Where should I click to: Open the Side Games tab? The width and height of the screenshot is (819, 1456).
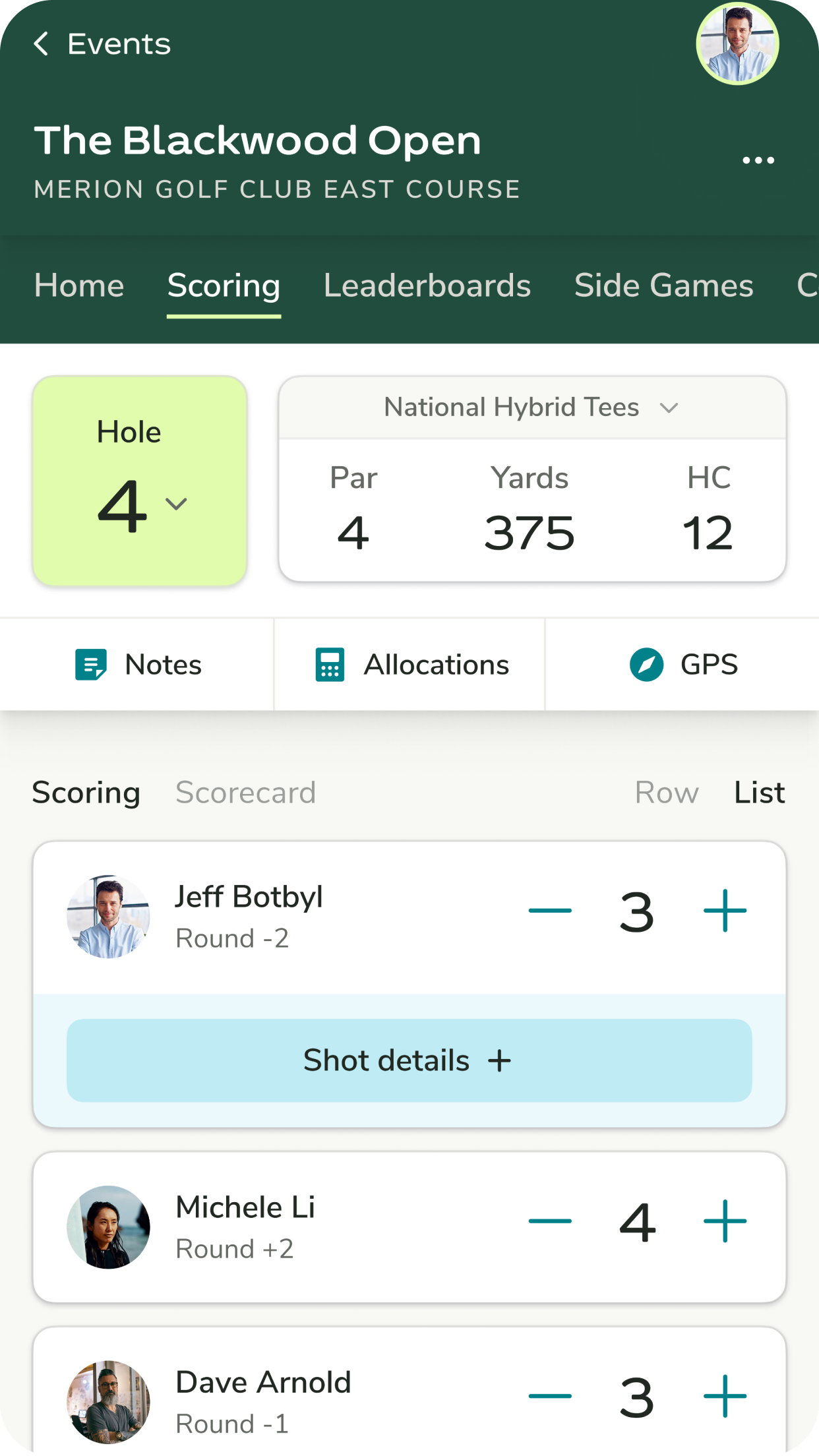[663, 286]
